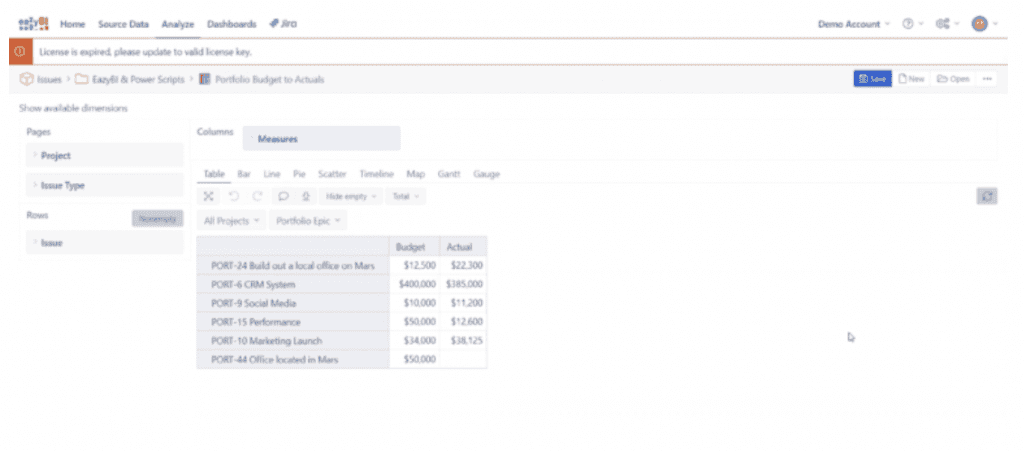Select row PORT-9 Social Media
Screen dimensions: 1024x451
pos(293,303)
